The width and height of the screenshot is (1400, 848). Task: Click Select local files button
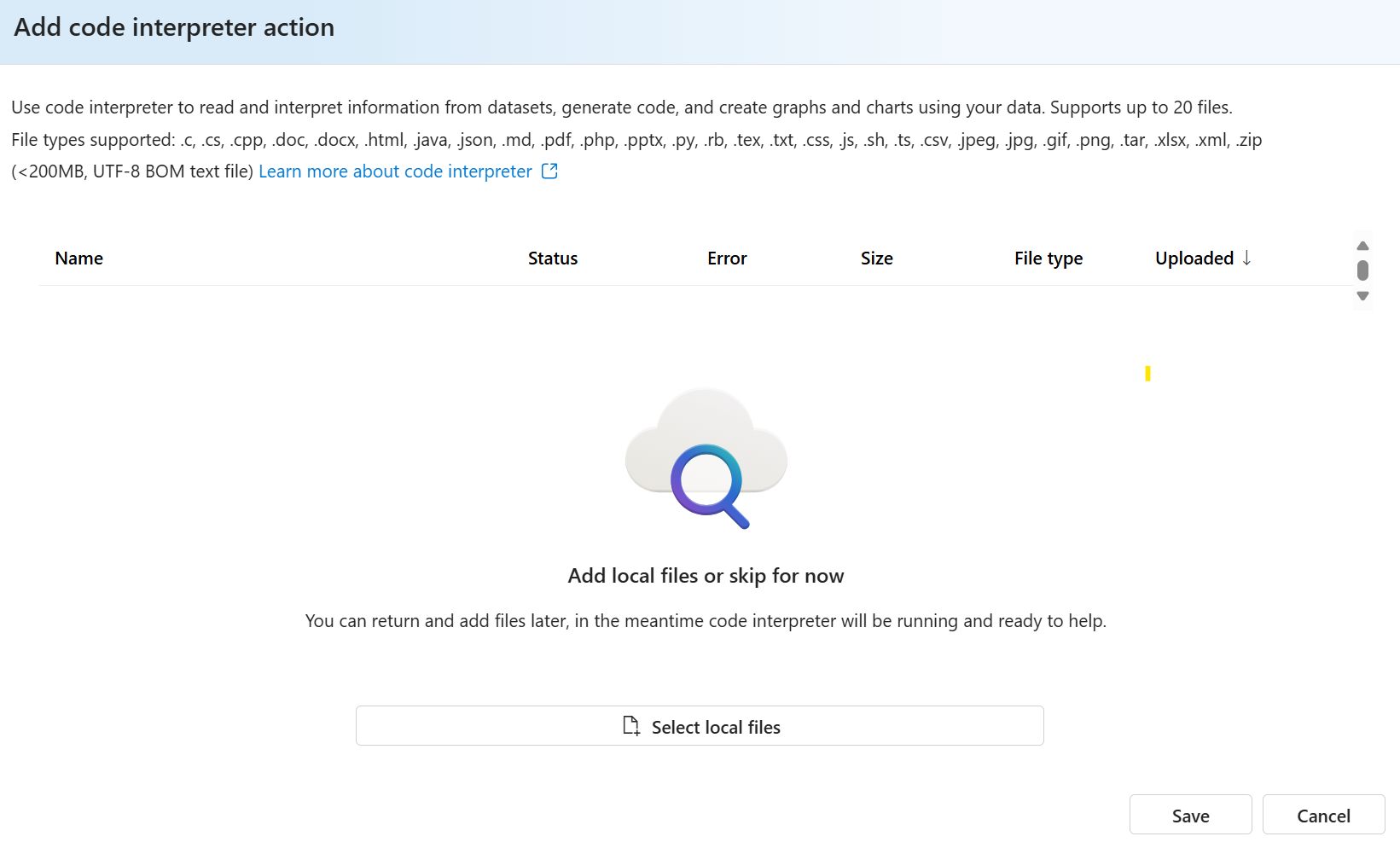pos(700,726)
